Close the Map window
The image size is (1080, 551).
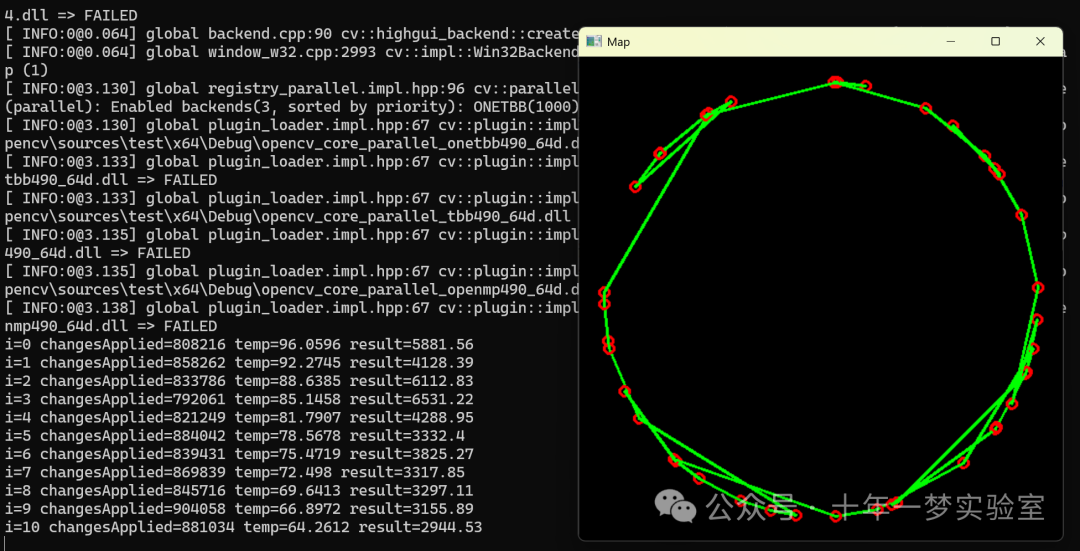coord(1040,42)
